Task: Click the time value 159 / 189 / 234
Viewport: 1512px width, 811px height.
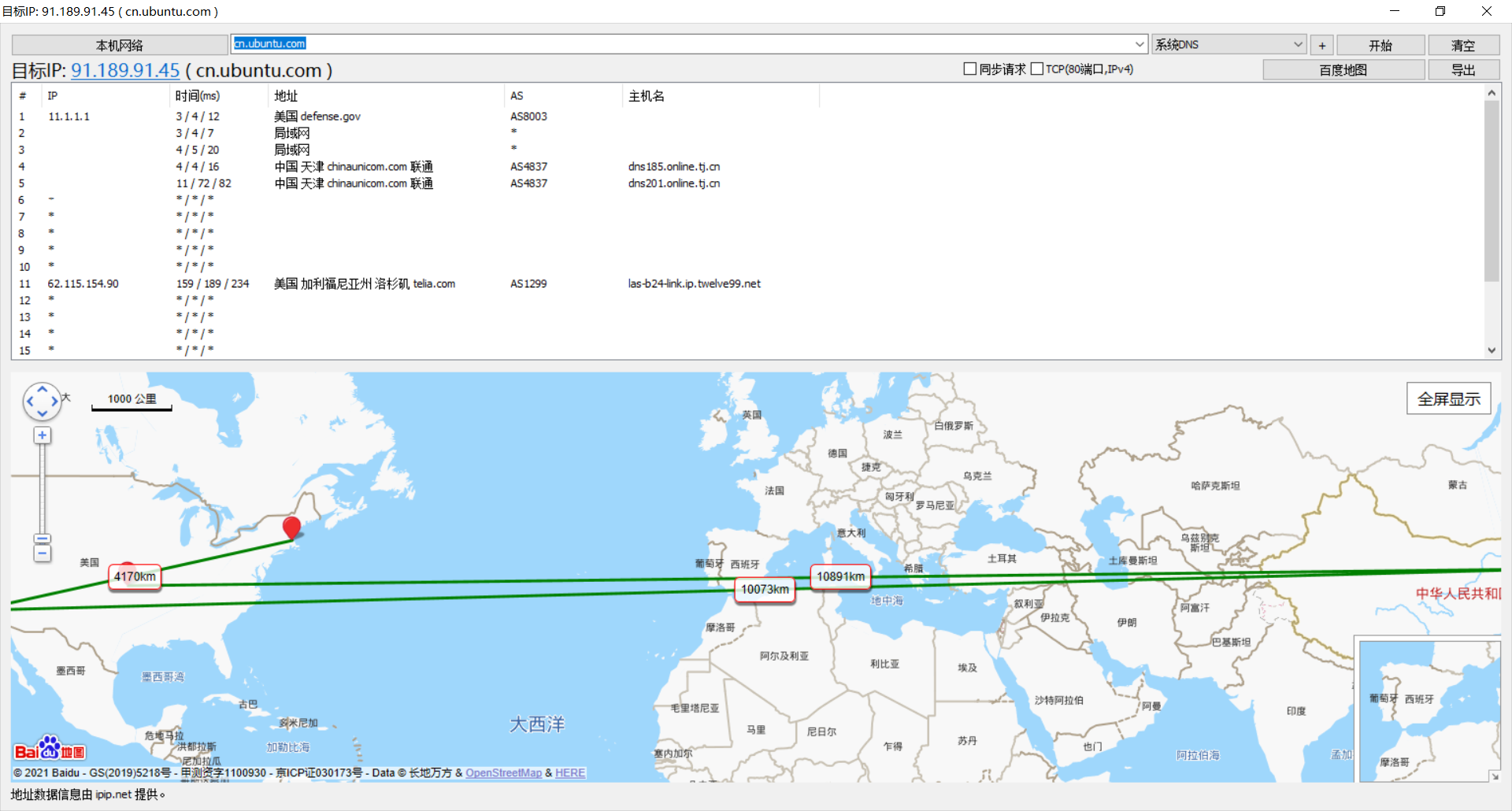Action: pos(213,284)
